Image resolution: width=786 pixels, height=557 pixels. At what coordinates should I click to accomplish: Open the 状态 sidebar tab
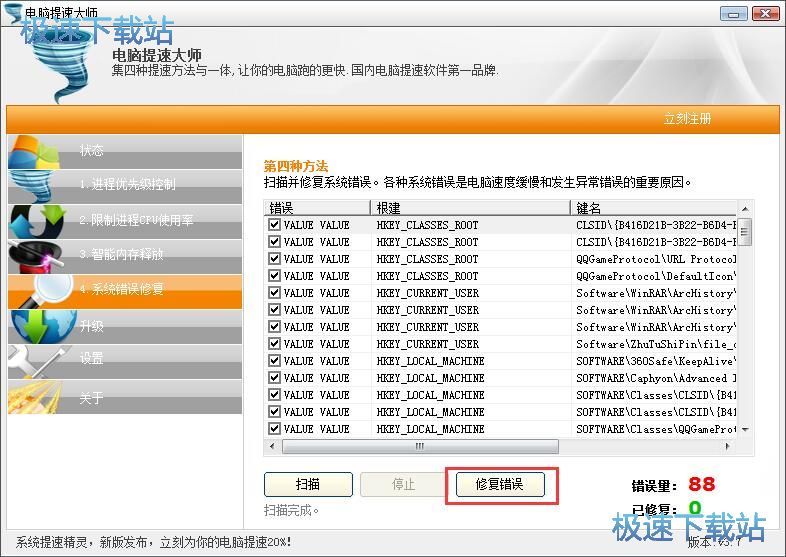pos(124,152)
